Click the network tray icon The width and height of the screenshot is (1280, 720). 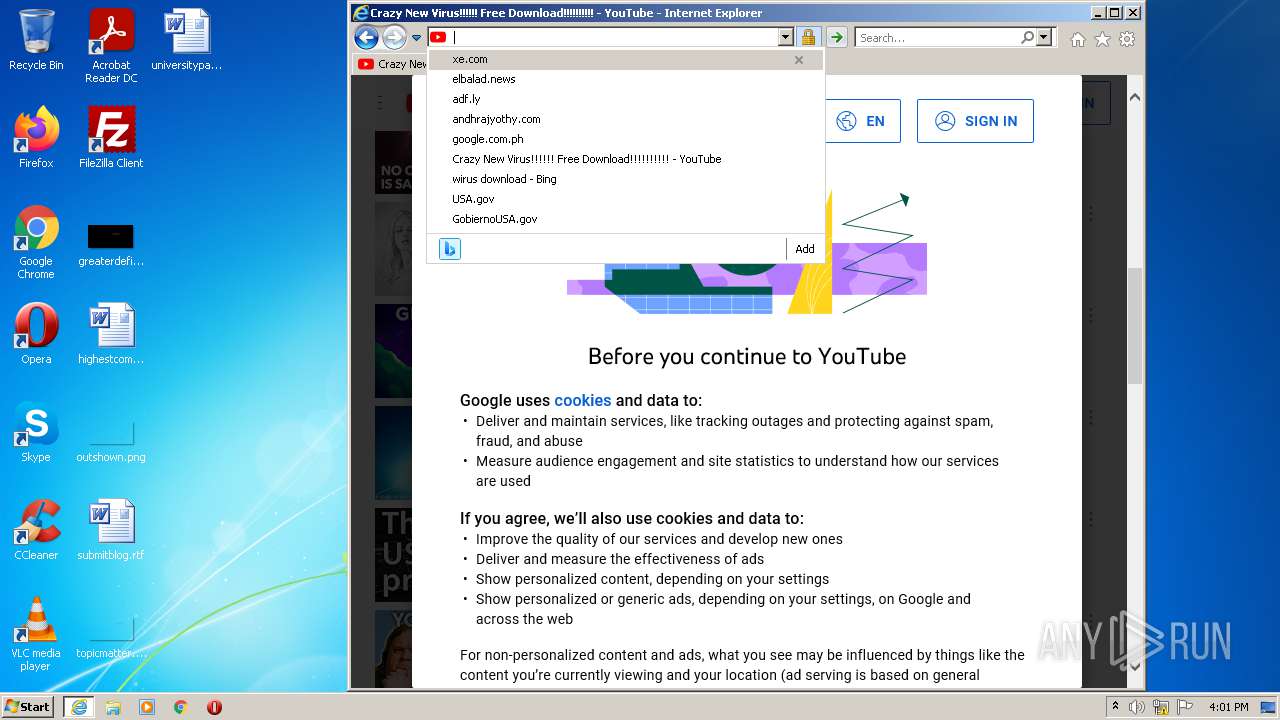click(x=1161, y=707)
